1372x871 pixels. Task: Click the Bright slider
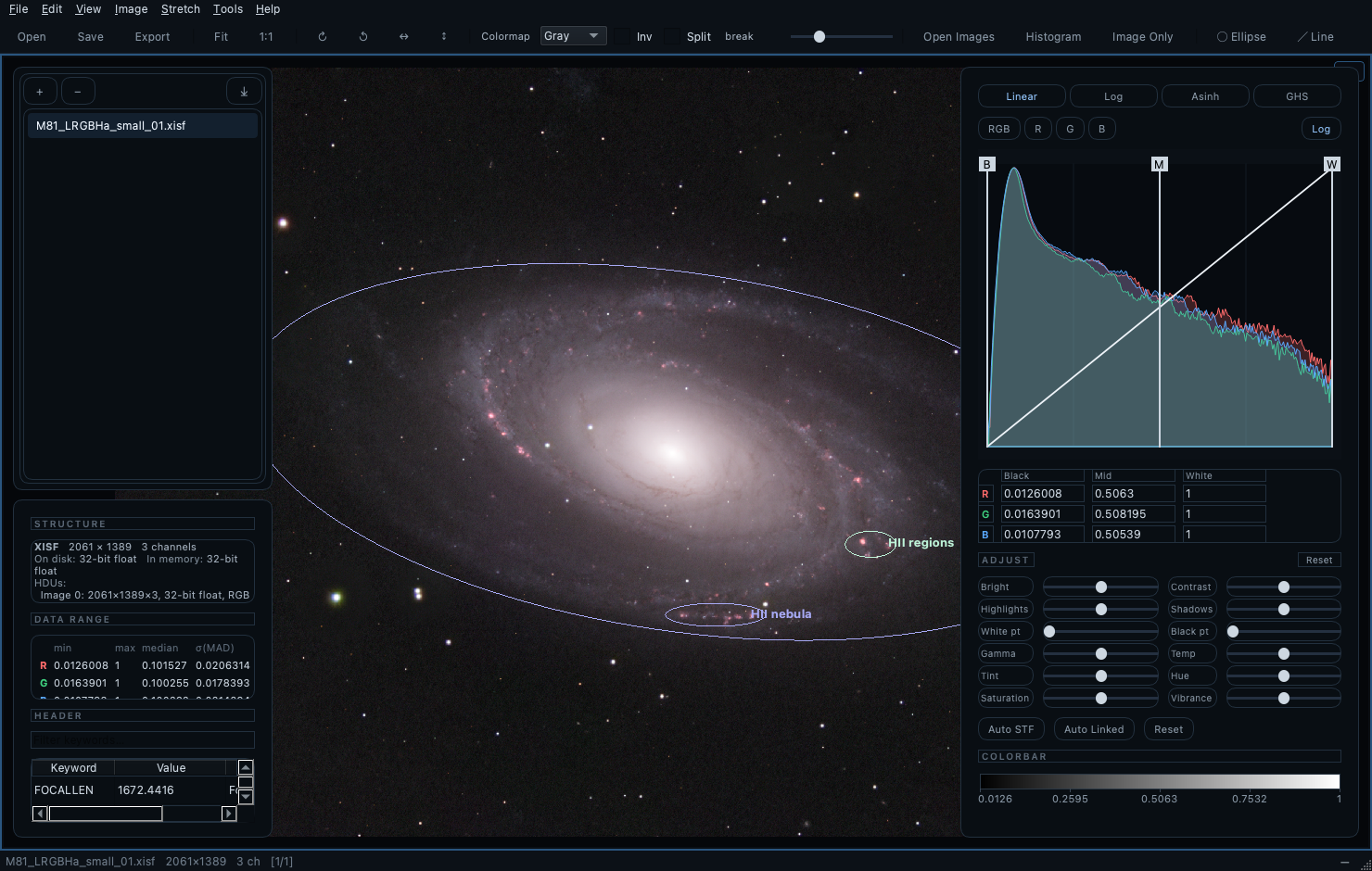click(1100, 587)
